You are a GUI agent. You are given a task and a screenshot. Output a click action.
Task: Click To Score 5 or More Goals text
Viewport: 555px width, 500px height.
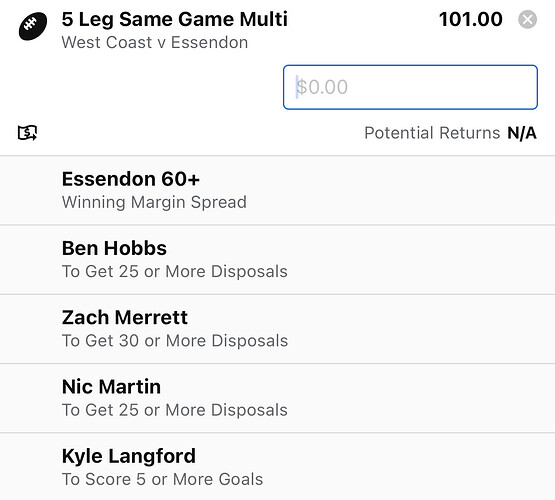click(162, 479)
